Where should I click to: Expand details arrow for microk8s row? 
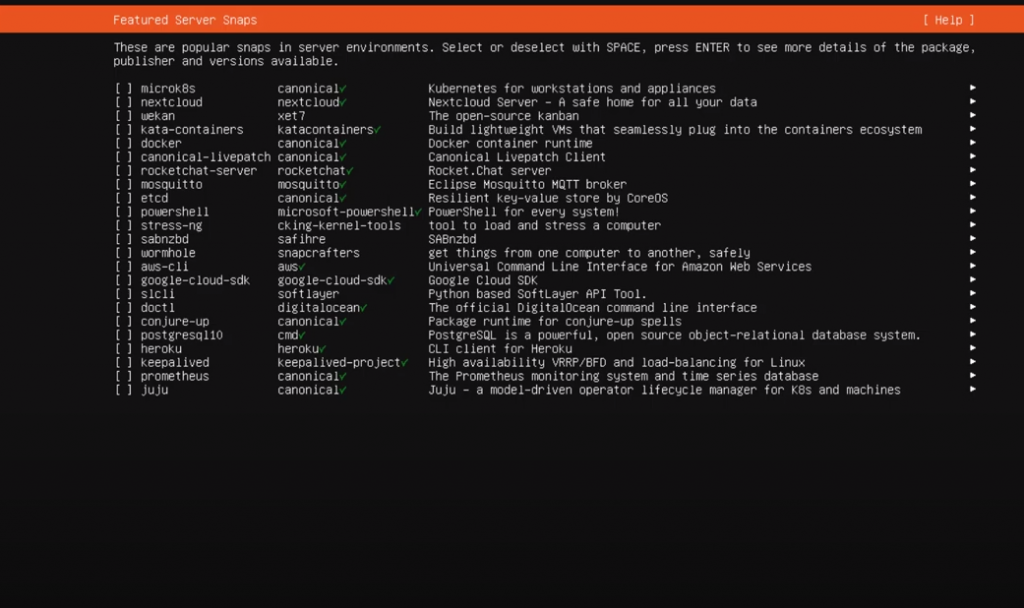tap(972, 88)
